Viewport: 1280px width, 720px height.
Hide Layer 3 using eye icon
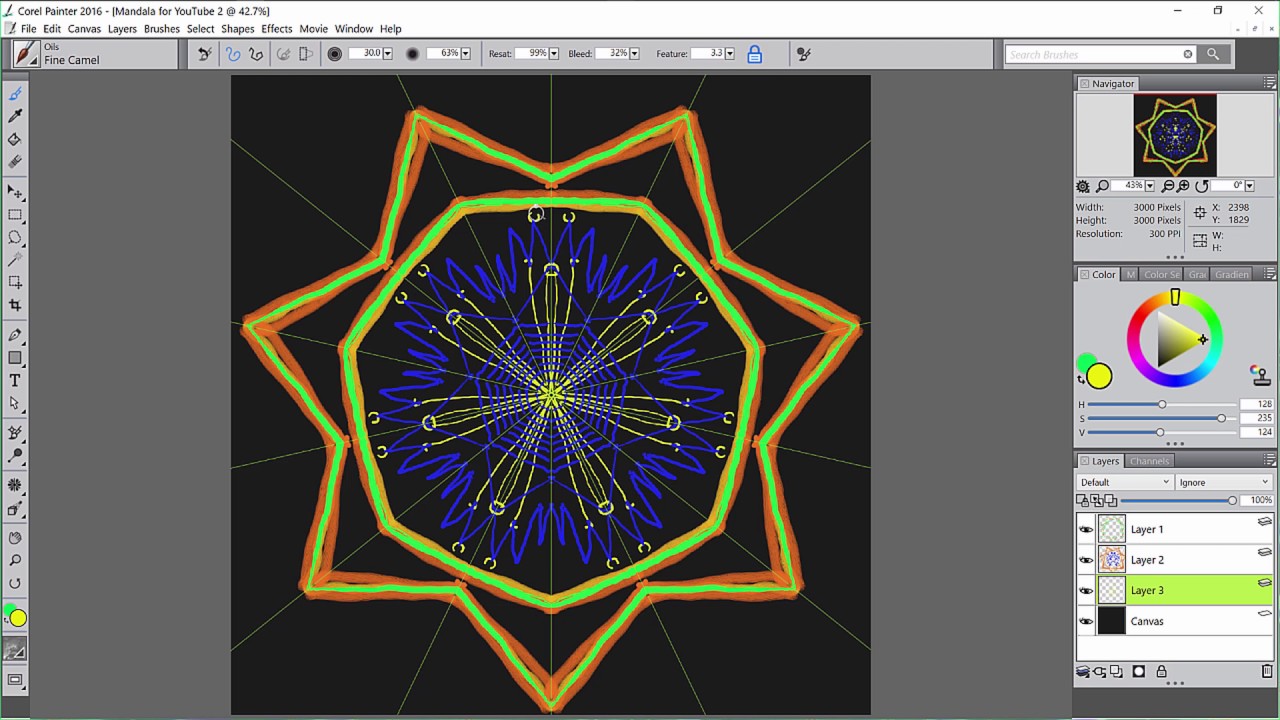pyautogui.click(x=1086, y=590)
